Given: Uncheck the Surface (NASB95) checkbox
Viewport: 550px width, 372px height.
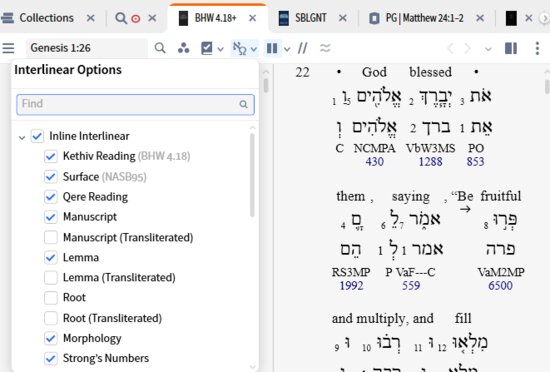Looking at the screenshot, I should (51, 176).
